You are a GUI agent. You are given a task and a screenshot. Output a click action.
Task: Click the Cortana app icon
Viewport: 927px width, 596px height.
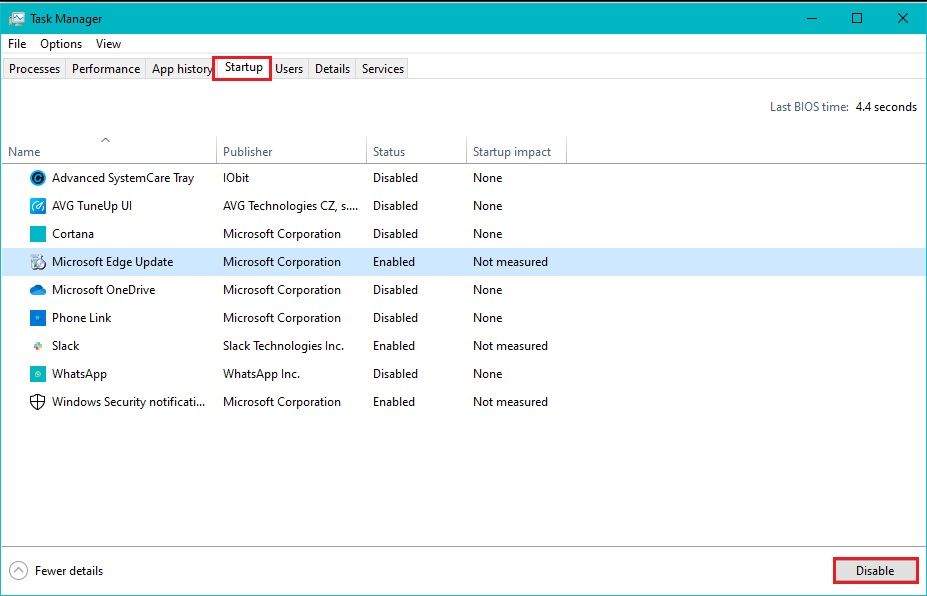click(x=36, y=233)
